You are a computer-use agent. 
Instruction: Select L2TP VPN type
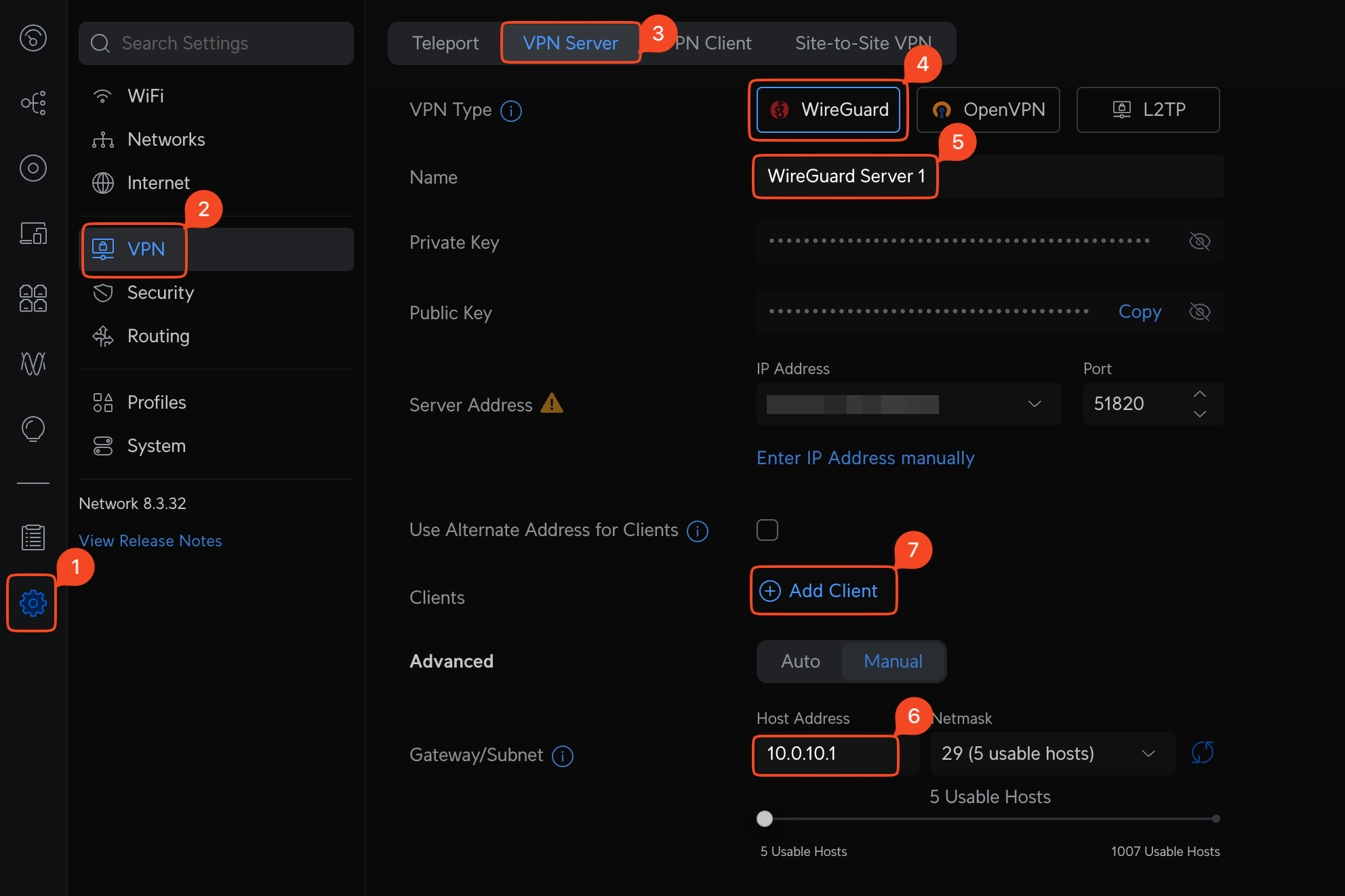coord(1148,110)
